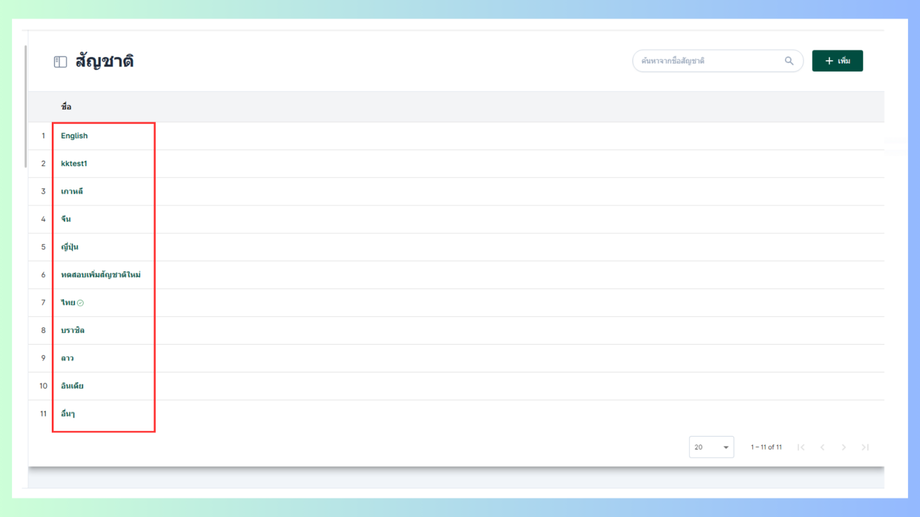Image resolution: width=920 pixels, height=517 pixels.
Task: Select the บราซิล row link
Action: coord(72,330)
